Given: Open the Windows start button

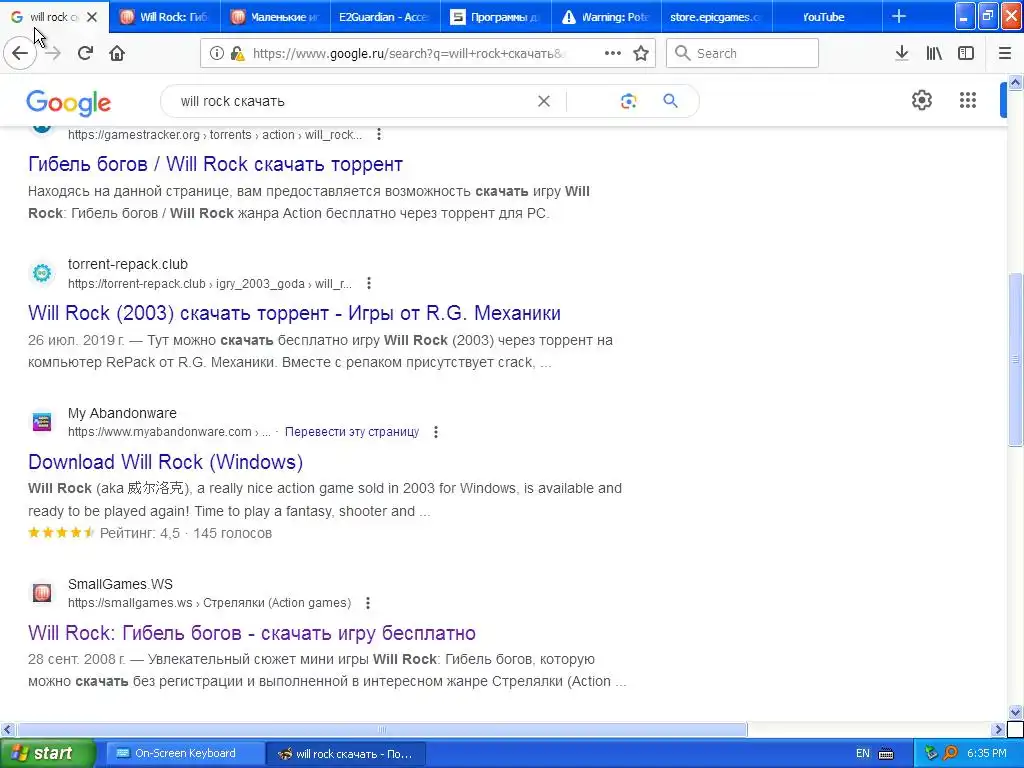Looking at the screenshot, I should click(48, 753).
